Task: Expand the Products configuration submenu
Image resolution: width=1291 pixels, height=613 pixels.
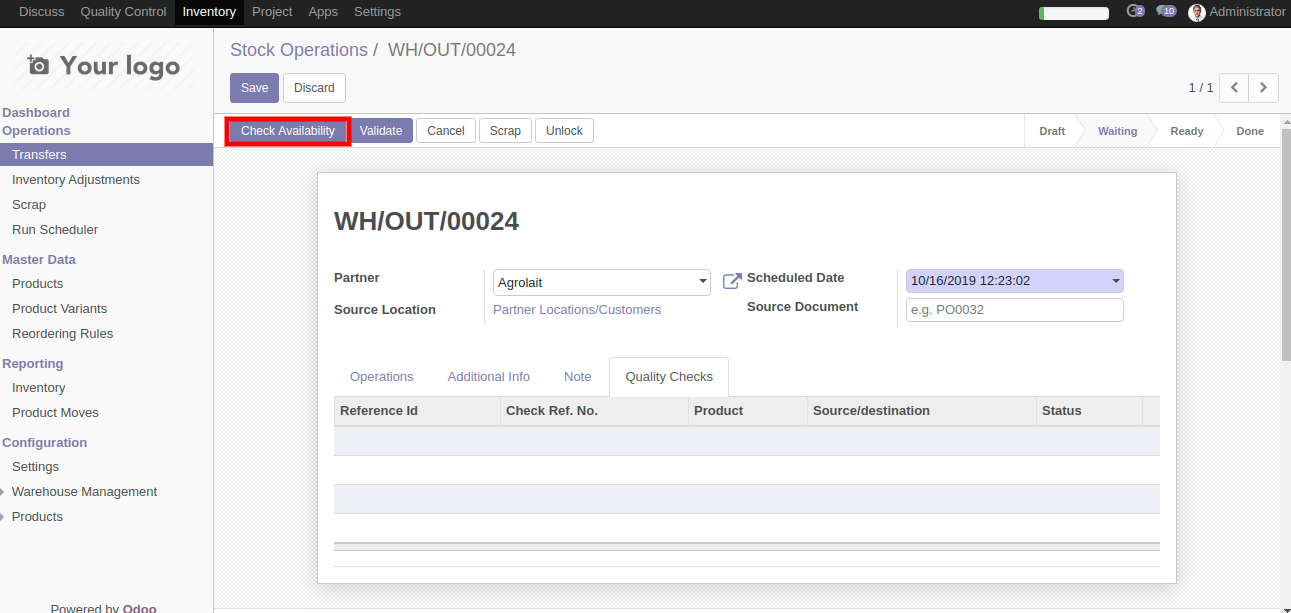Action: [37, 517]
